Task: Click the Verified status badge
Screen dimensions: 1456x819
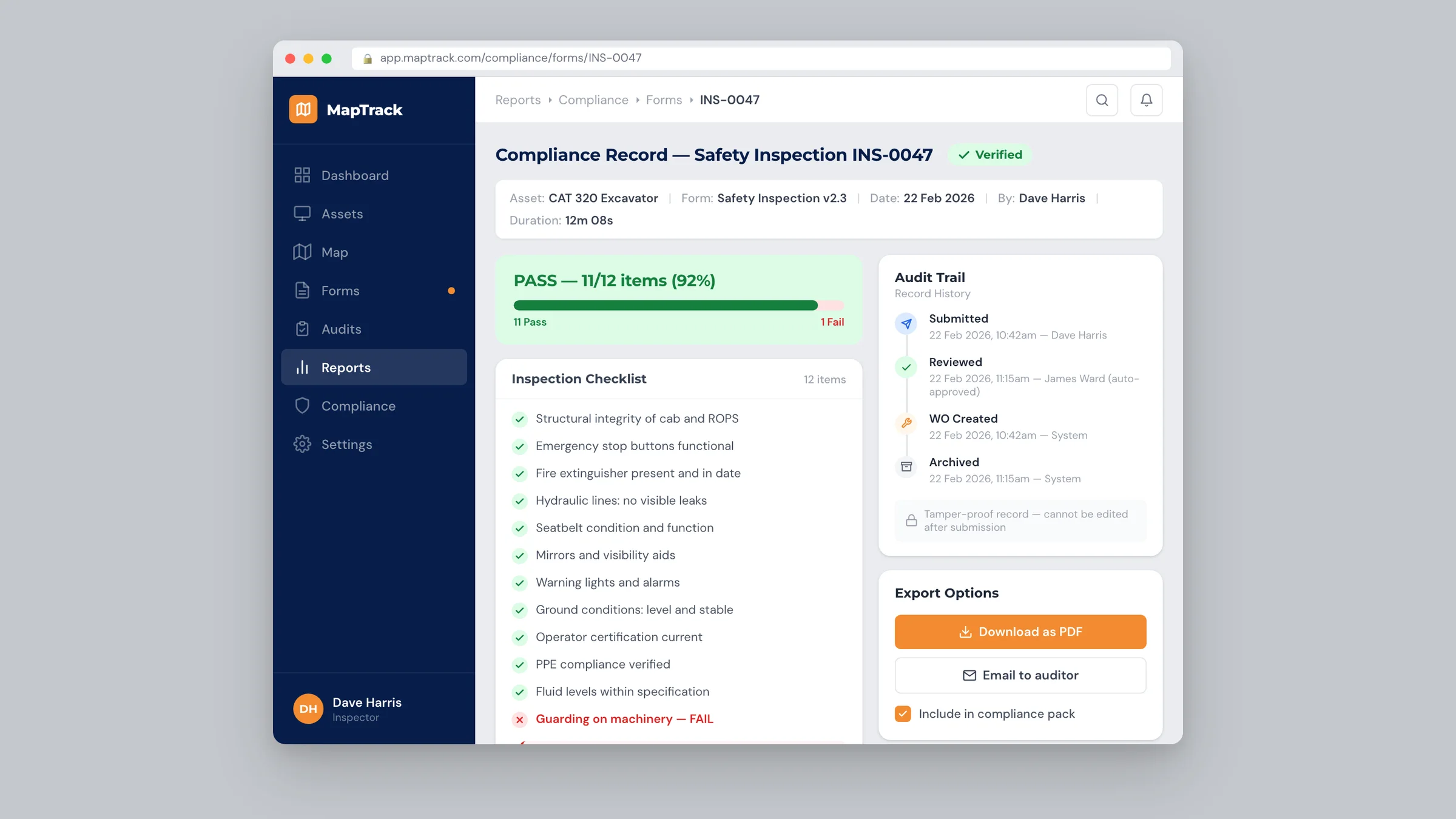Action: click(990, 155)
